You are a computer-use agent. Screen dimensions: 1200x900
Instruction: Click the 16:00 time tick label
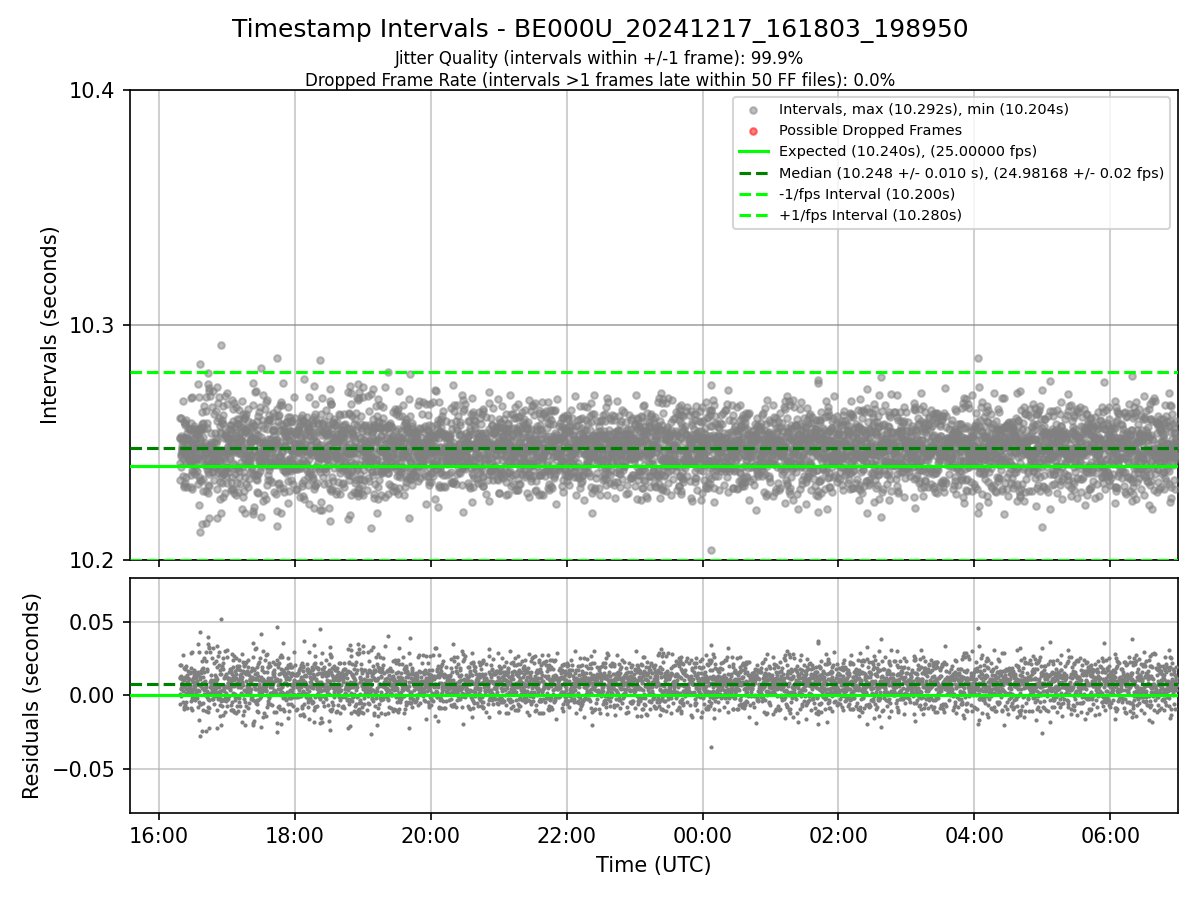(159, 836)
